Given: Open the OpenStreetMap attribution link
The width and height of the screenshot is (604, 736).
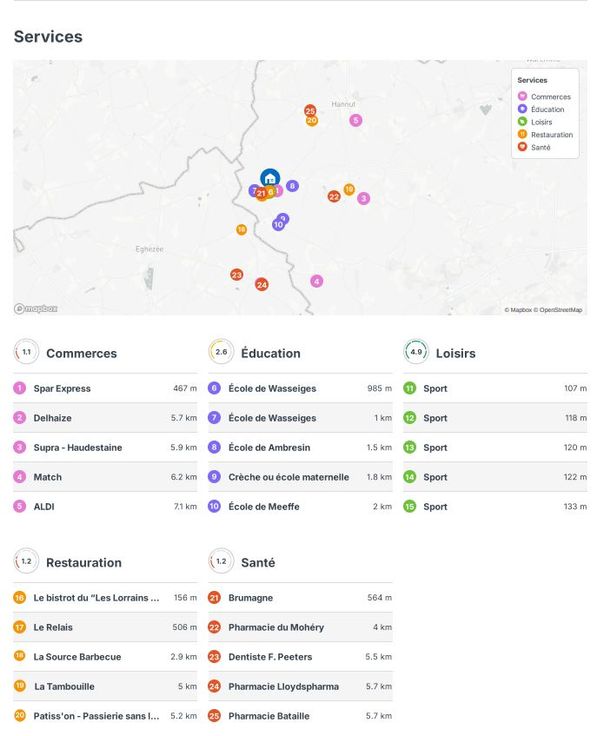Looking at the screenshot, I should point(560,310).
